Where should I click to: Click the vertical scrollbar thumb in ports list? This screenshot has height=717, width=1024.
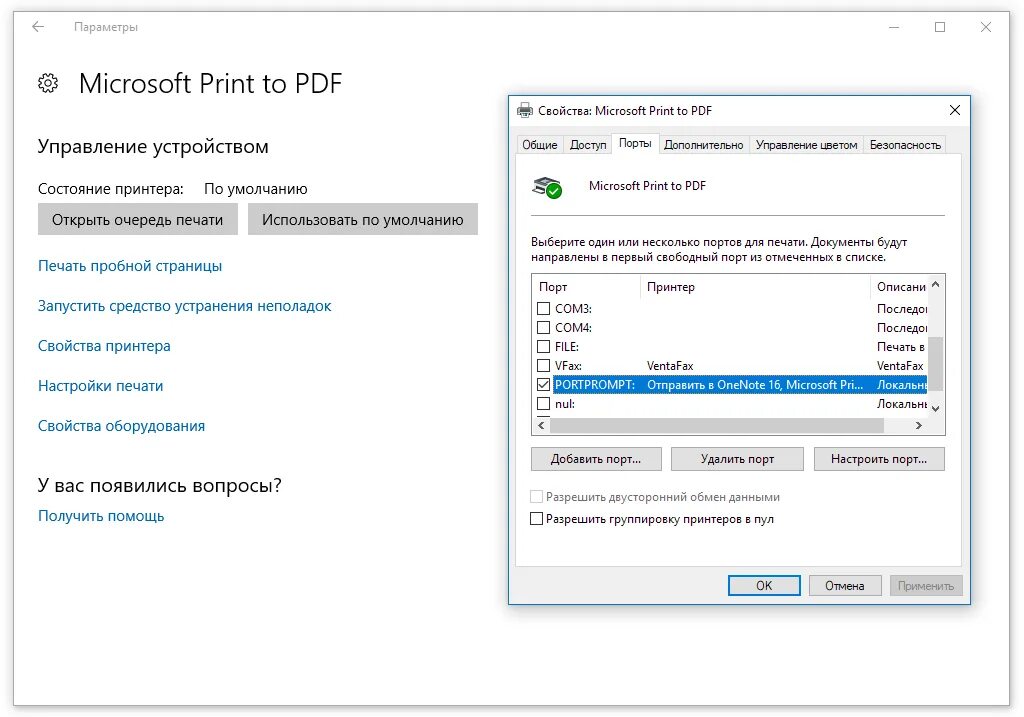tap(935, 363)
